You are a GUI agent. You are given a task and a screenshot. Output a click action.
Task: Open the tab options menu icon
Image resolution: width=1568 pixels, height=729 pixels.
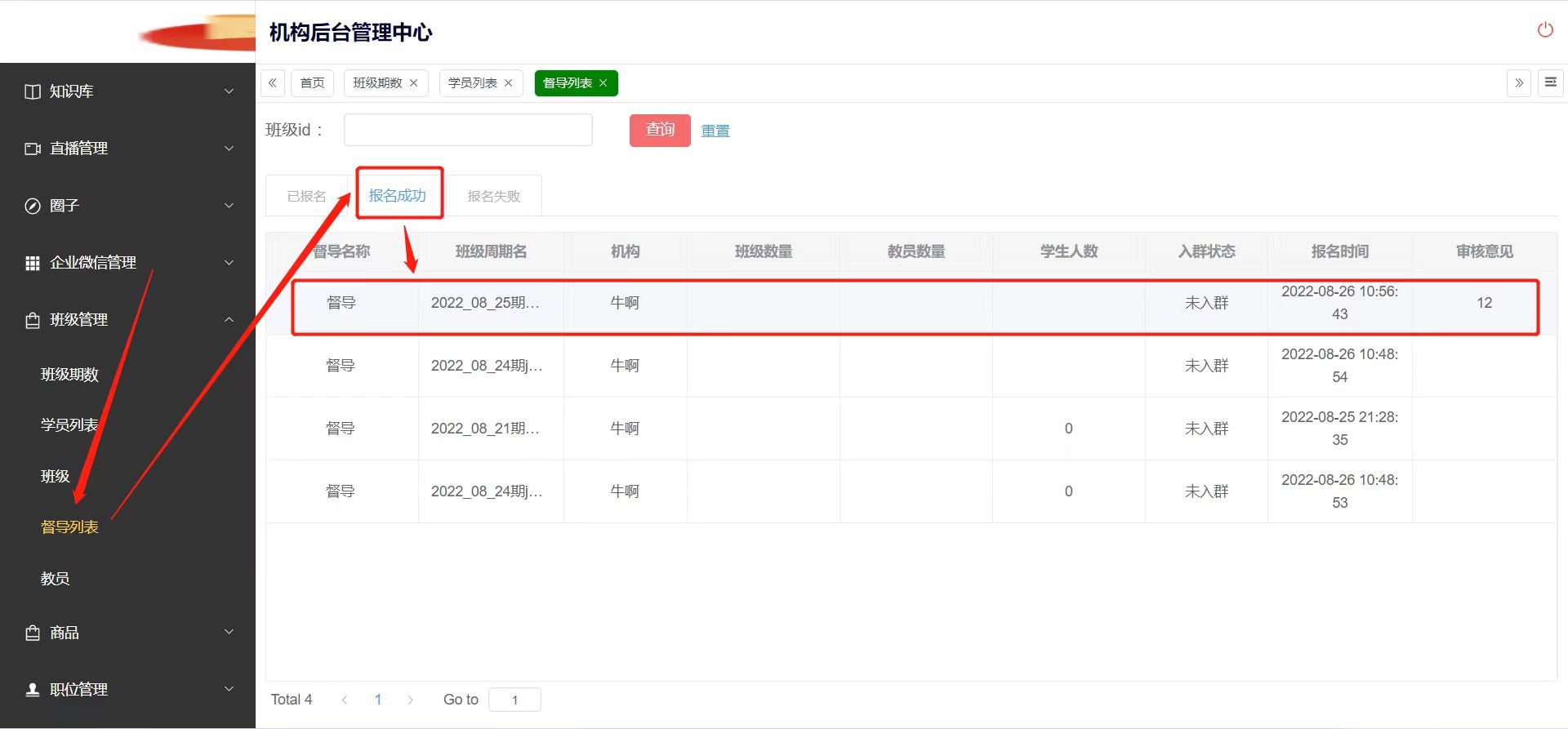pos(1550,83)
